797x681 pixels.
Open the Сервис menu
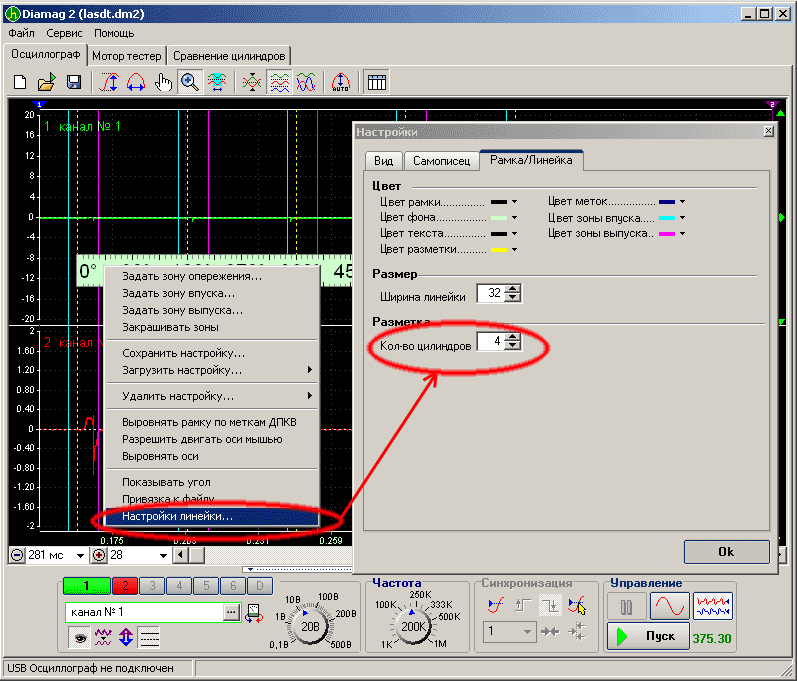click(64, 34)
